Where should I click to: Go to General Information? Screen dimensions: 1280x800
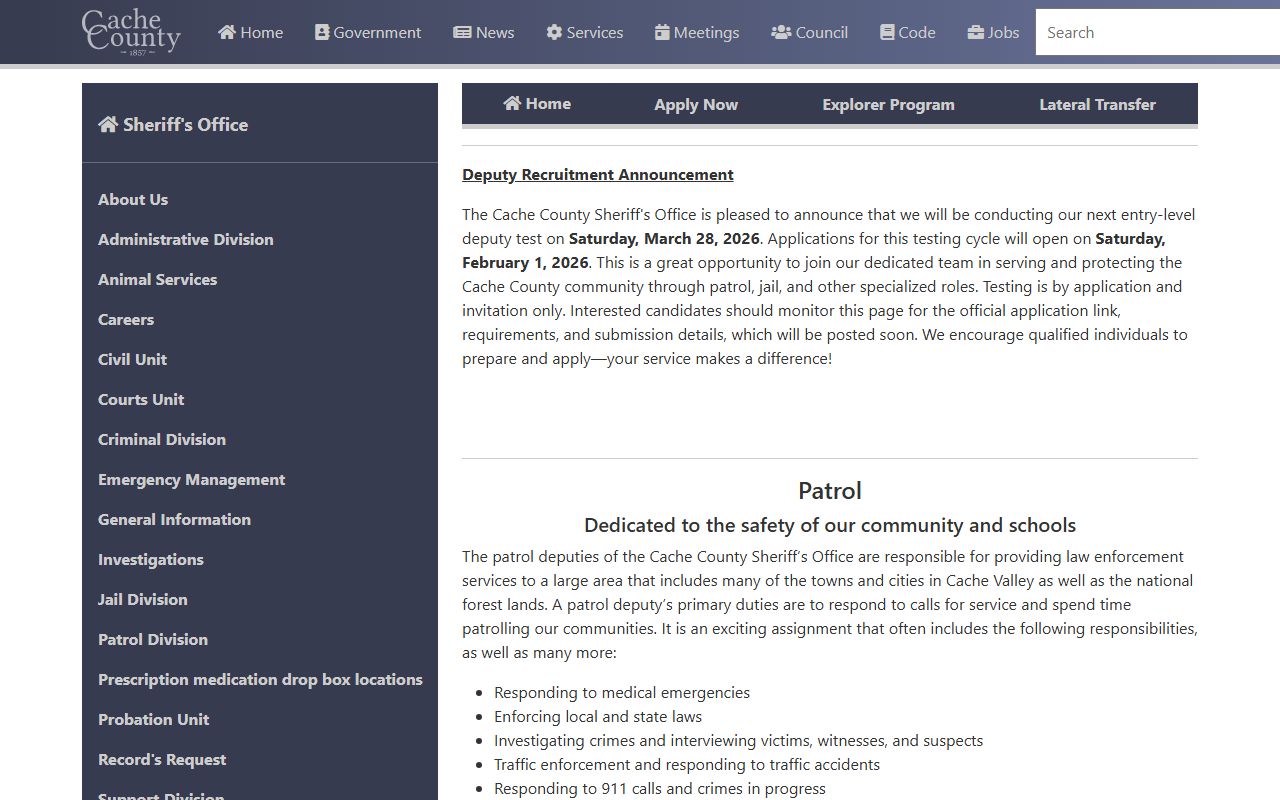pyautogui.click(x=175, y=519)
